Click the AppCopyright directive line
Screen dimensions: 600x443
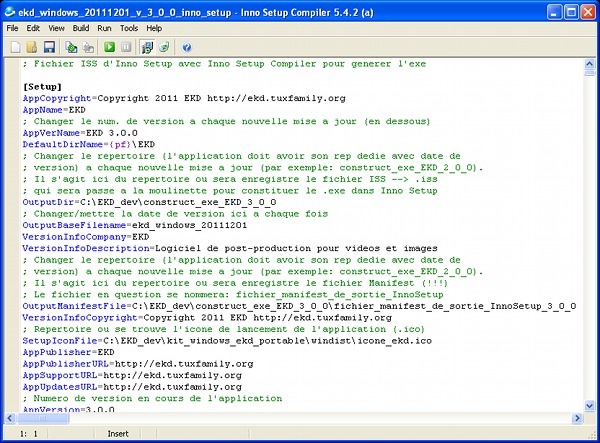[x=184, y=98]
